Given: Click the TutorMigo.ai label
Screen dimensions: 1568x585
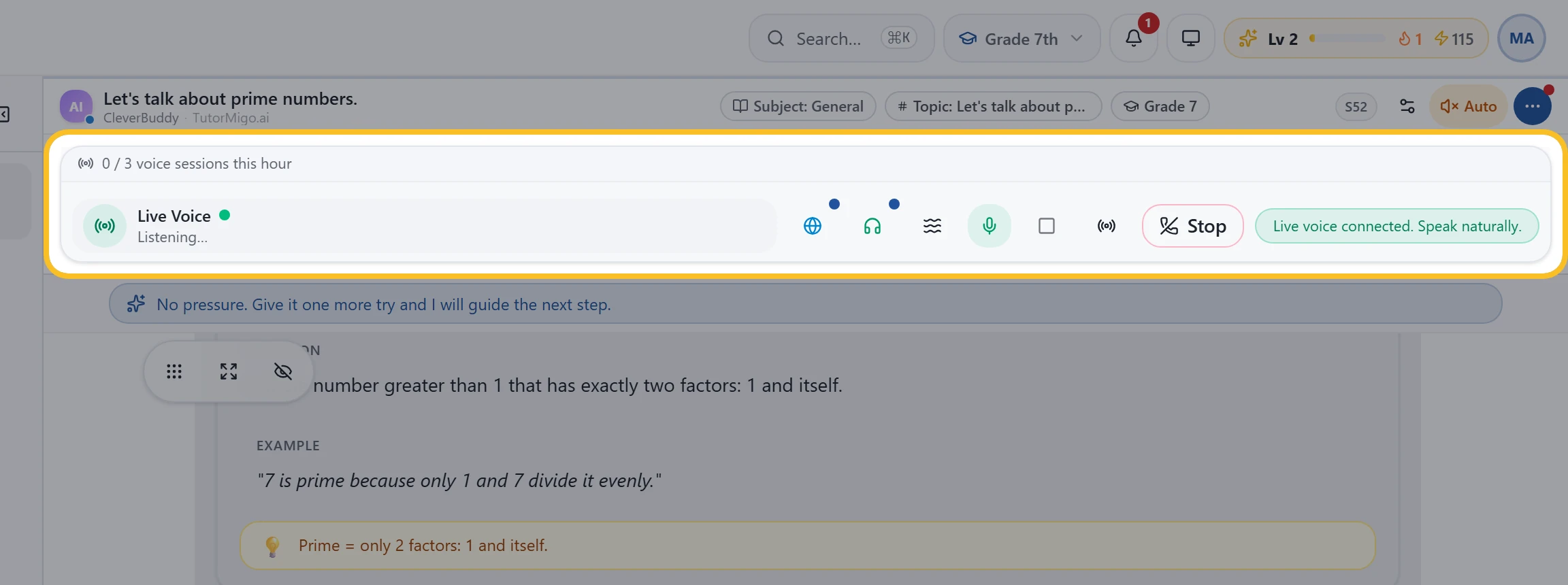Looking at the screenshot, I should pos(231,118).
